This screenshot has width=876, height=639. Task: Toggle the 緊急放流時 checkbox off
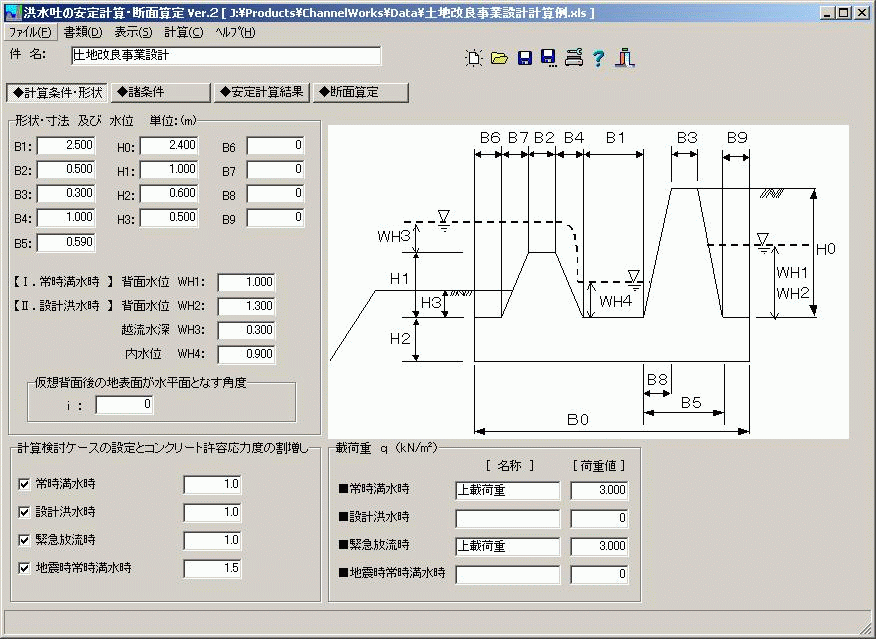pos(23,540)
